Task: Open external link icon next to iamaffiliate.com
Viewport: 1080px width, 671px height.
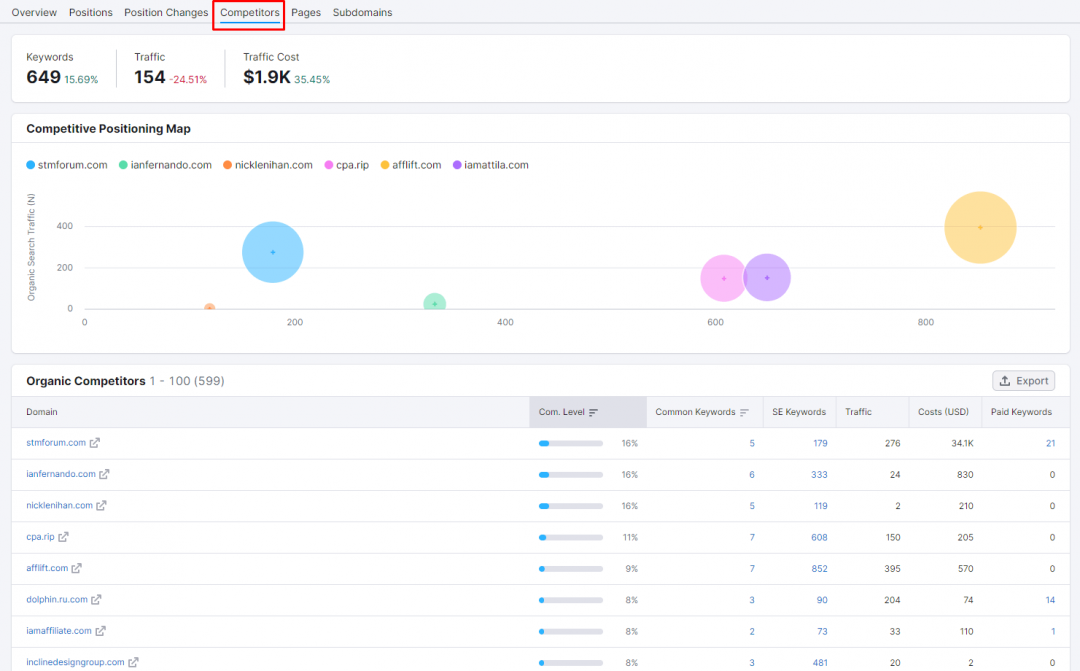Action: click(x=100, y=631)
